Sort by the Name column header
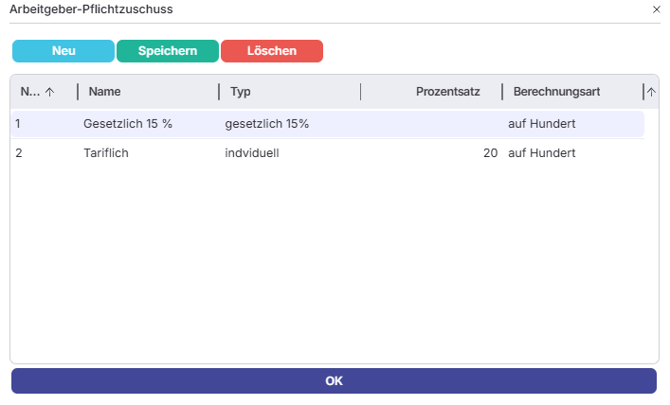This screenshot has height=405, width=670. (x=105, y=92)
